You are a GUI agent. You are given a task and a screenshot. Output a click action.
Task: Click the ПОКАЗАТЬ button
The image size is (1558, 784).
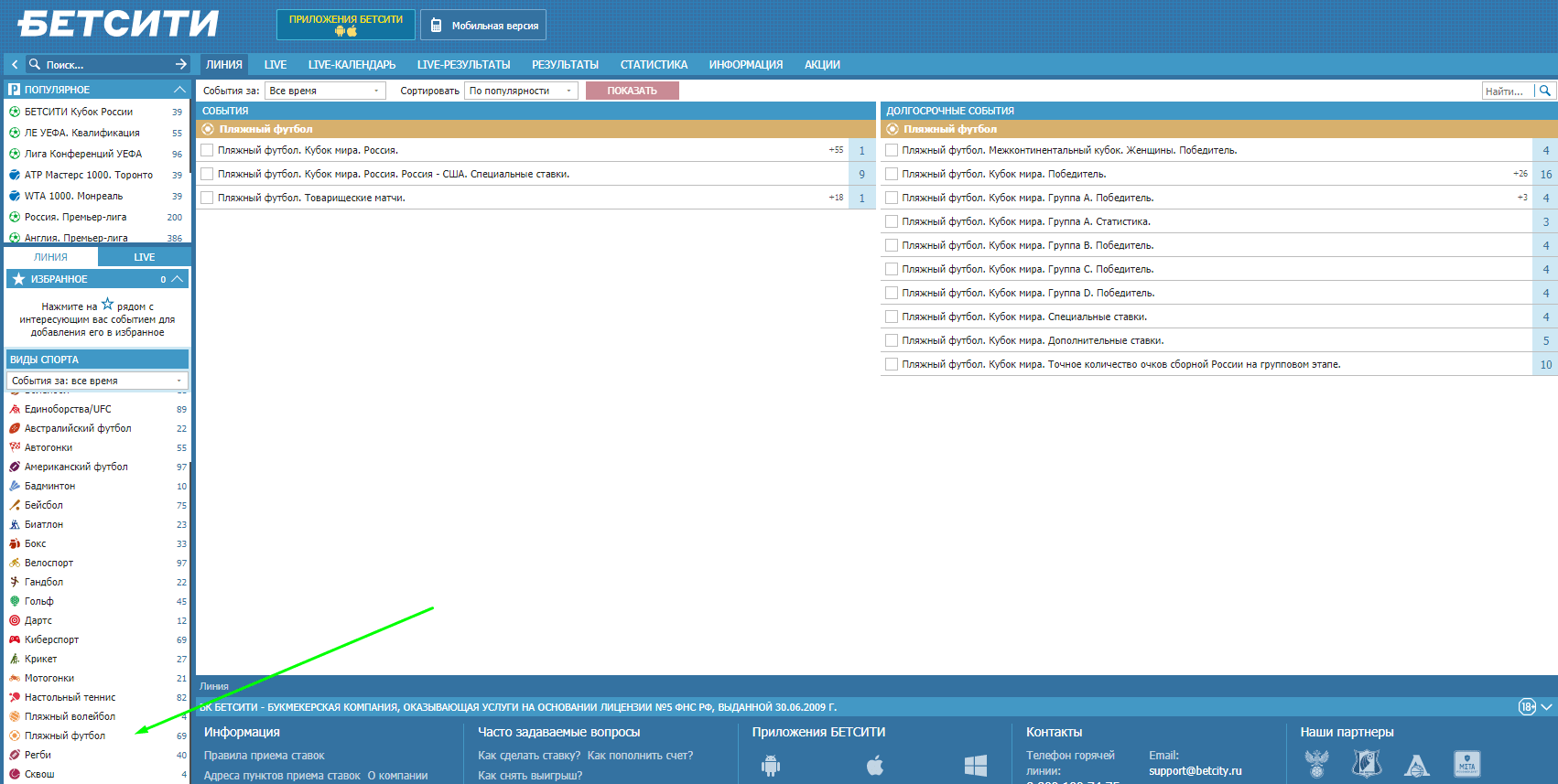click(633, 91)
